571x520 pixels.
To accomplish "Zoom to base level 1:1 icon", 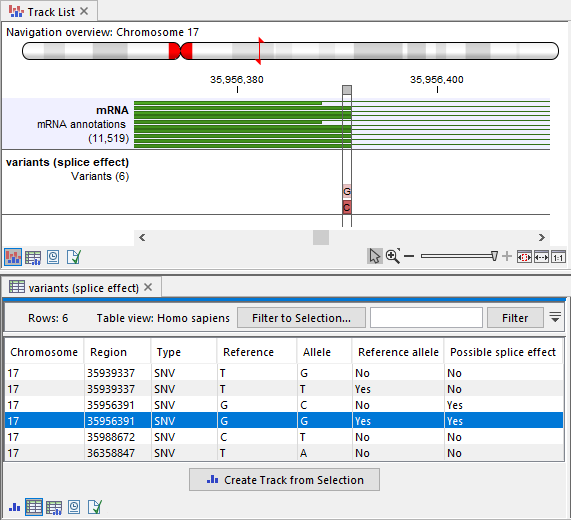I will click(558, 257).
